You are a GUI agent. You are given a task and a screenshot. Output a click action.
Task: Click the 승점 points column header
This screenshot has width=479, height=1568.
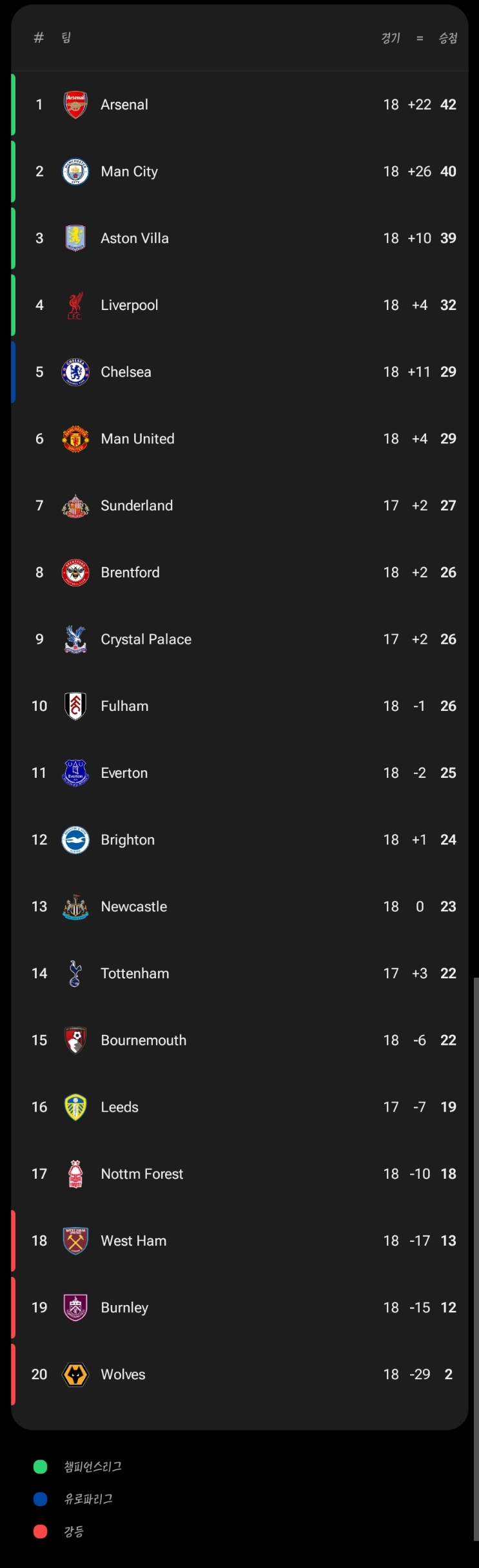coord(448,38)
